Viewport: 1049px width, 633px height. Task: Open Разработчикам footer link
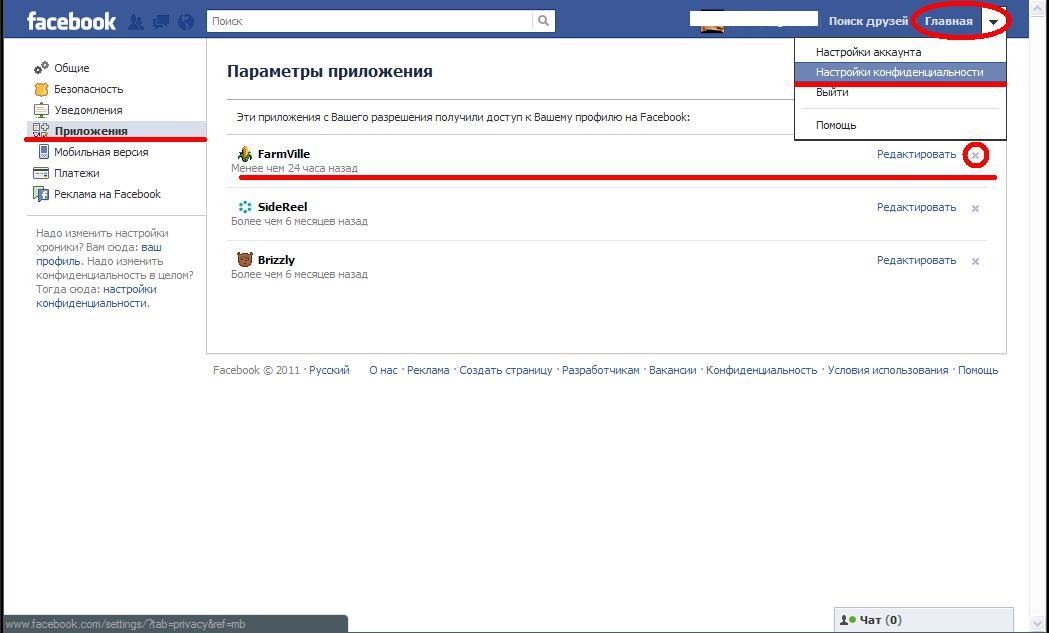click(x=601, y=370)
